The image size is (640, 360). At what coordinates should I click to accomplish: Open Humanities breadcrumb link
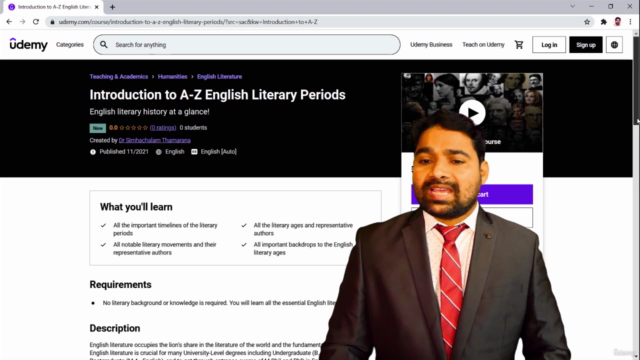coord(172,77)
